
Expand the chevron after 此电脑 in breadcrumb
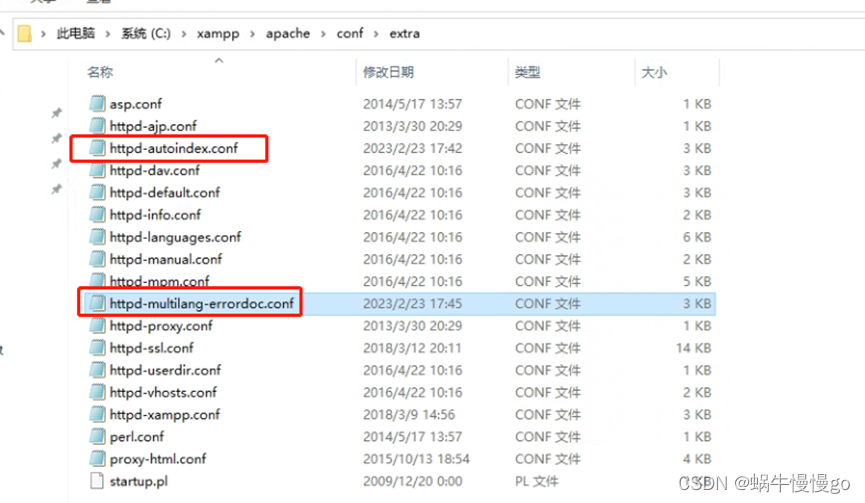pyautogui.click(x=108, y=34)
